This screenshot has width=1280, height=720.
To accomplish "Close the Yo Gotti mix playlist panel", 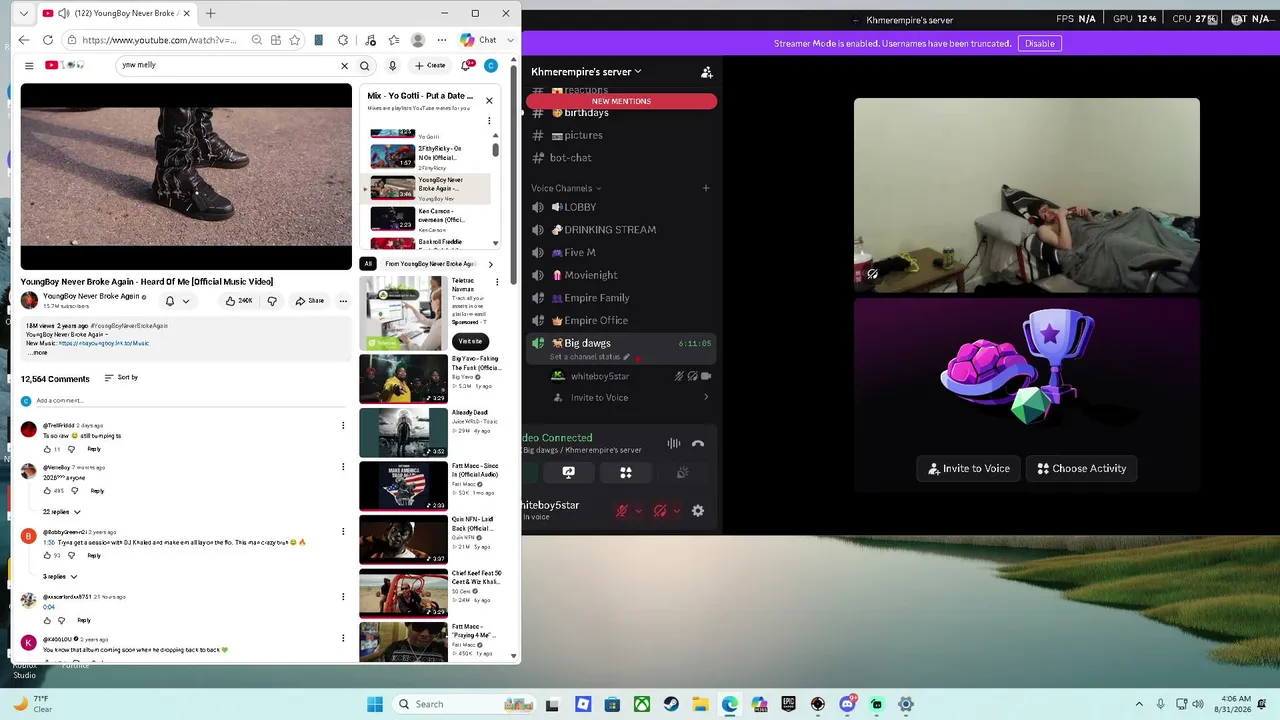I will (489, 100).
